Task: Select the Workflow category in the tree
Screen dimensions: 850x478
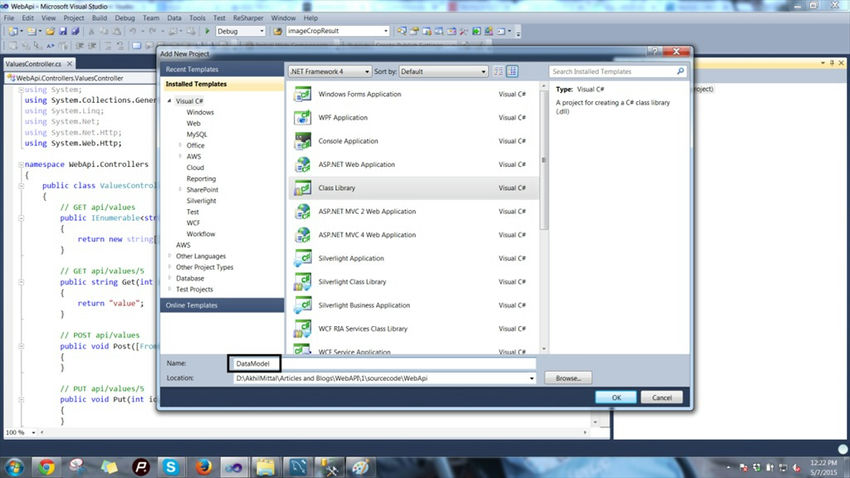Action: pos(201,234)
